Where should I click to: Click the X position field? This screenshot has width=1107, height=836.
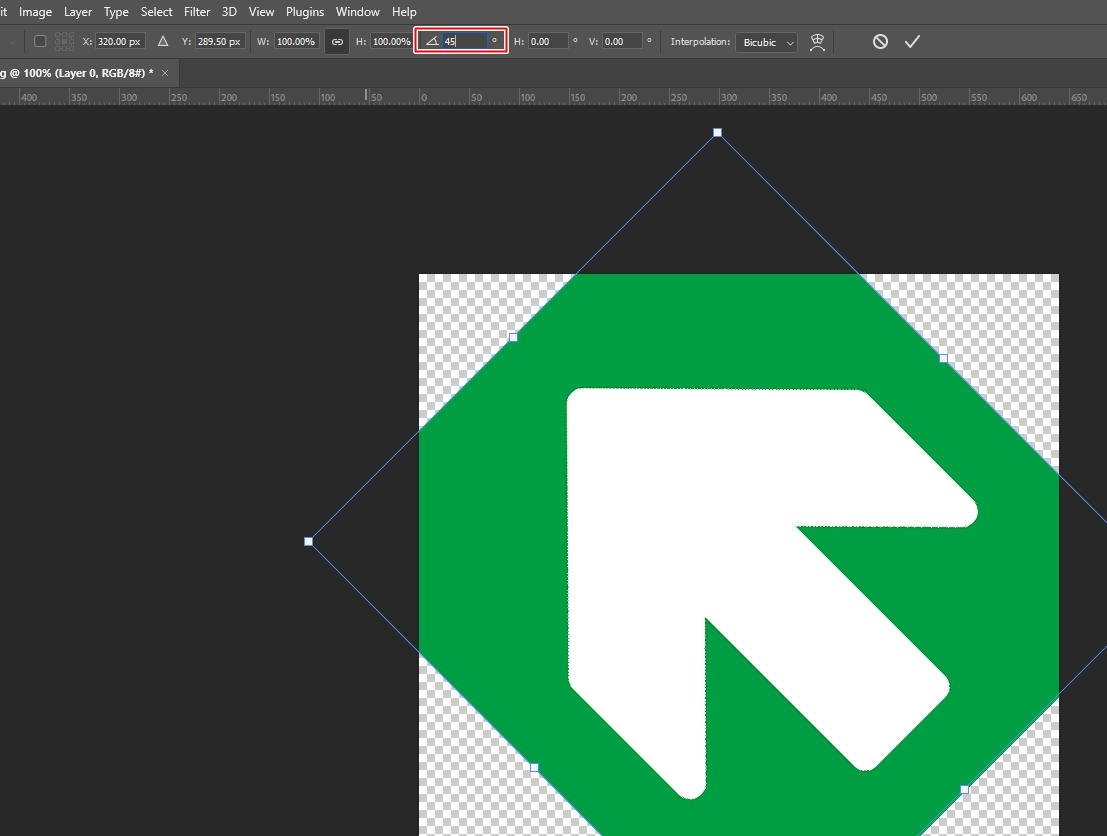coord(121,42)
